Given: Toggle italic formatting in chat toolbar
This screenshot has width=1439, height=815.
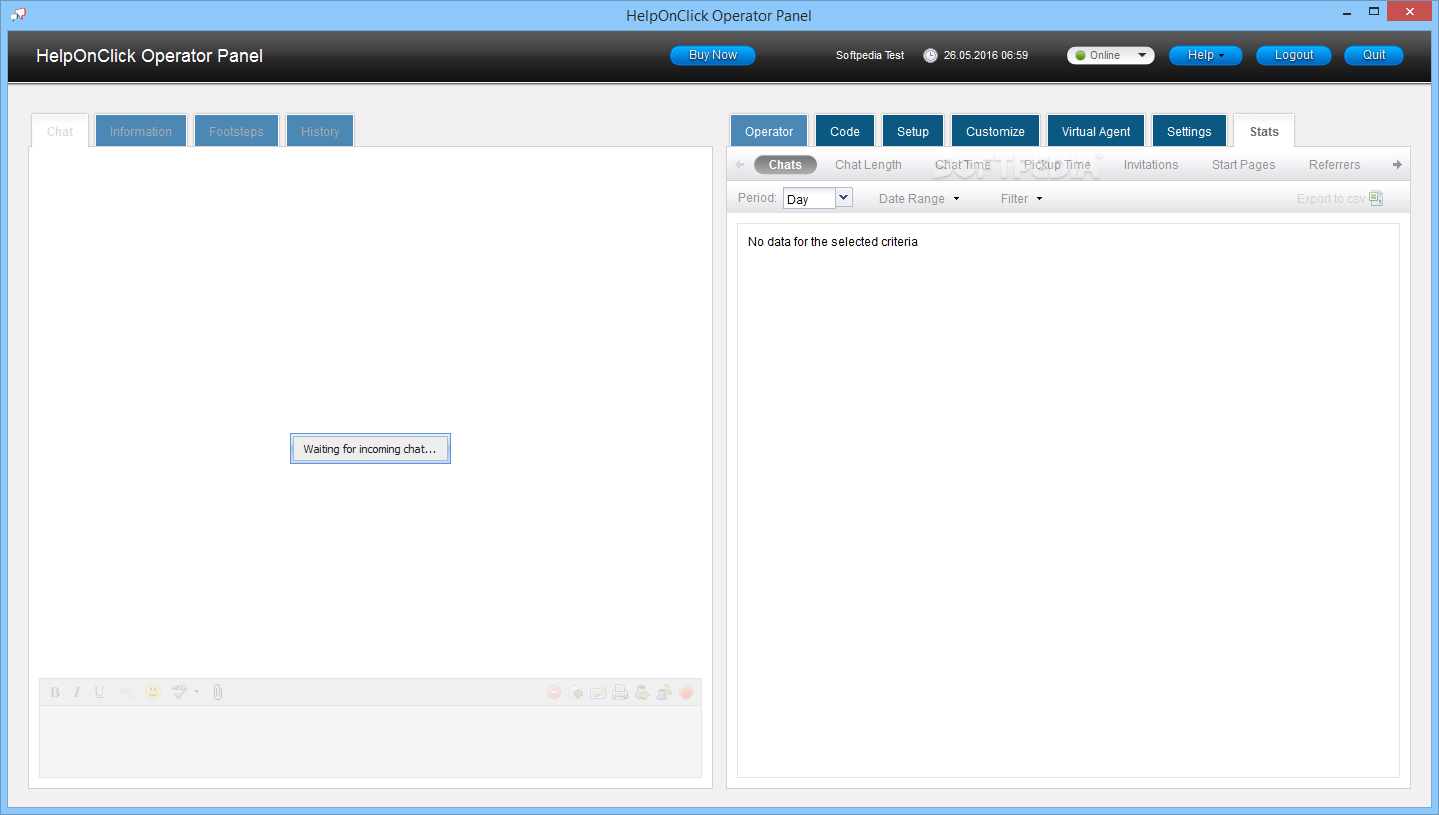Looking at the screenshot, I should (x=77, y=692).
